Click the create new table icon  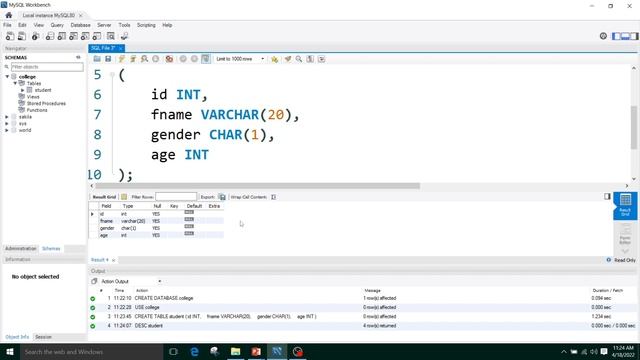(x=62, y=36)
